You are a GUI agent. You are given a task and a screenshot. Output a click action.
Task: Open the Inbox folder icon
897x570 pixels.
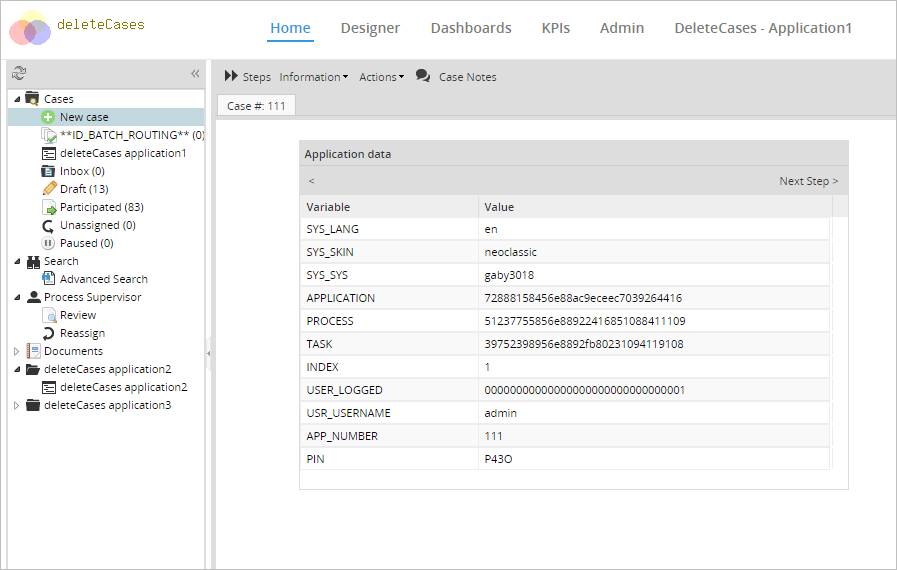click(49, 171)
